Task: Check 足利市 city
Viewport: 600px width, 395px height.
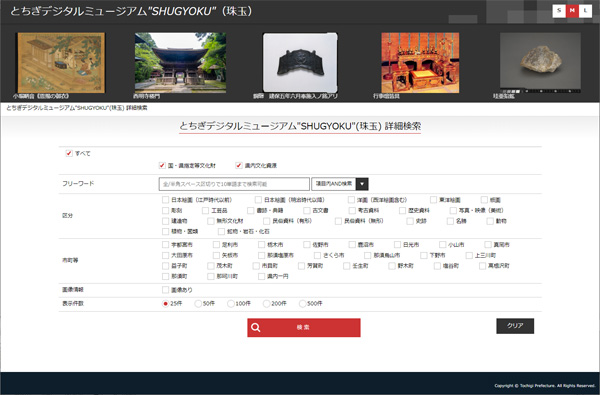Action: coord(216,245)
